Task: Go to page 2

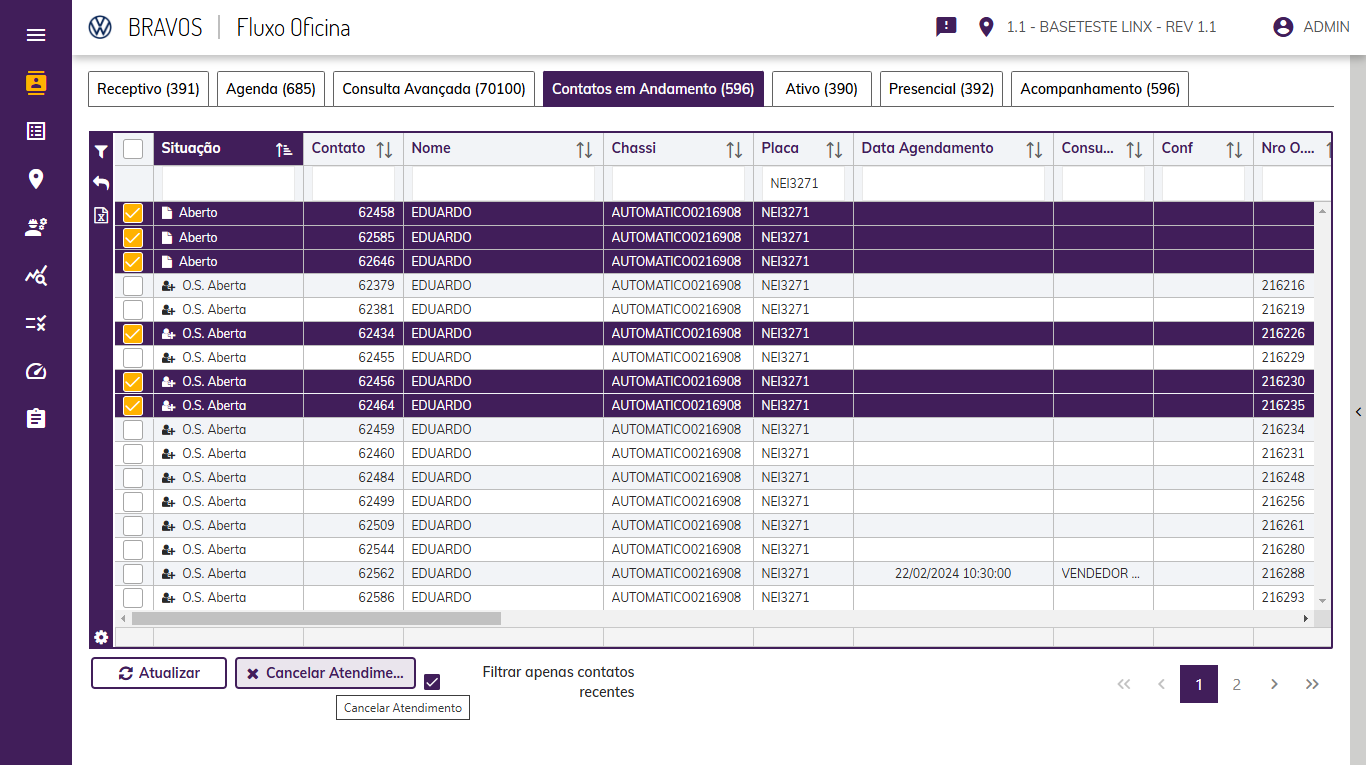Action: click(1237, 684)
